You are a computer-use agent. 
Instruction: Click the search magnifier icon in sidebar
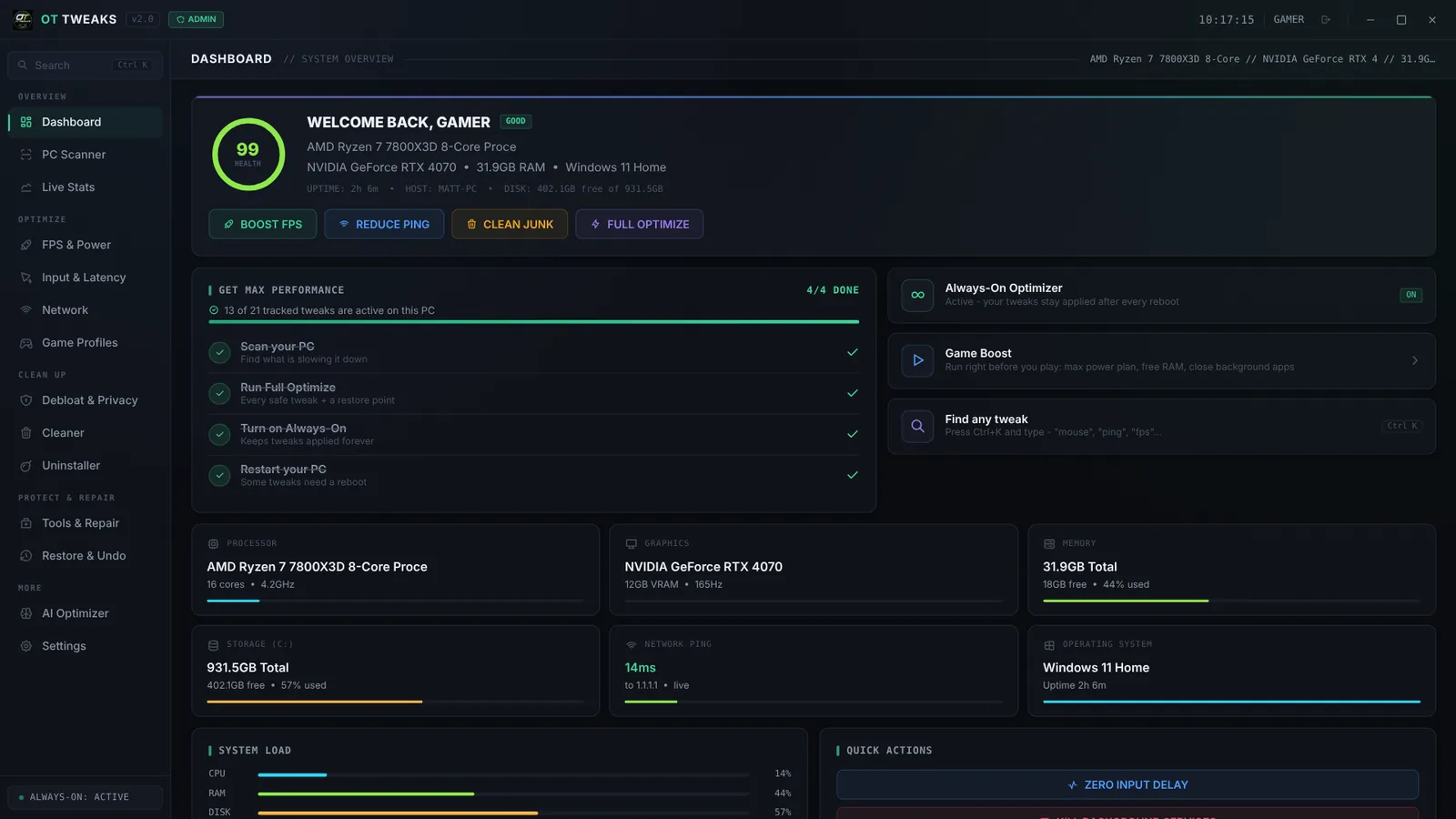point(23,66)
